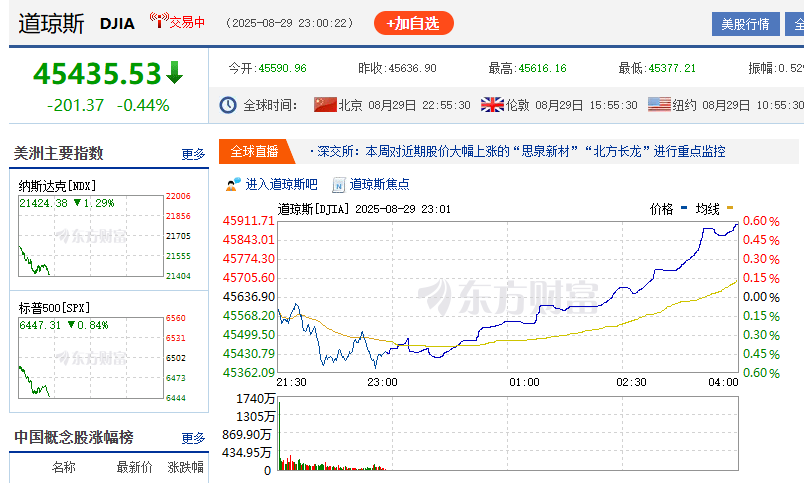This screenshot has height=483, width=804.
Task: Click the 美洲主要指数 section heading
Action: point(58,153)
